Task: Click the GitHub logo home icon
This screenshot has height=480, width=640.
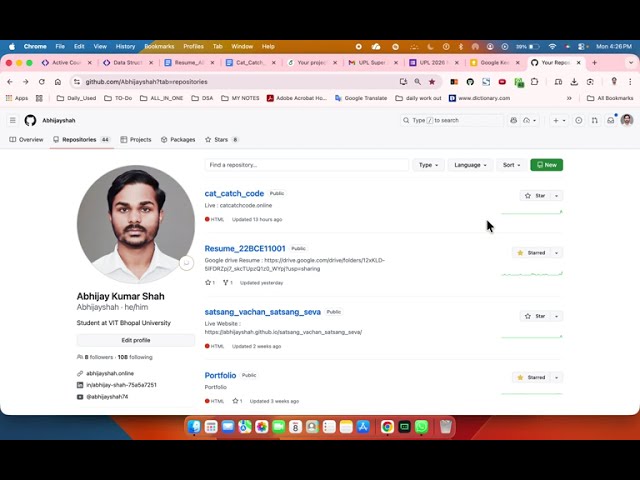Action: [30, 120]
